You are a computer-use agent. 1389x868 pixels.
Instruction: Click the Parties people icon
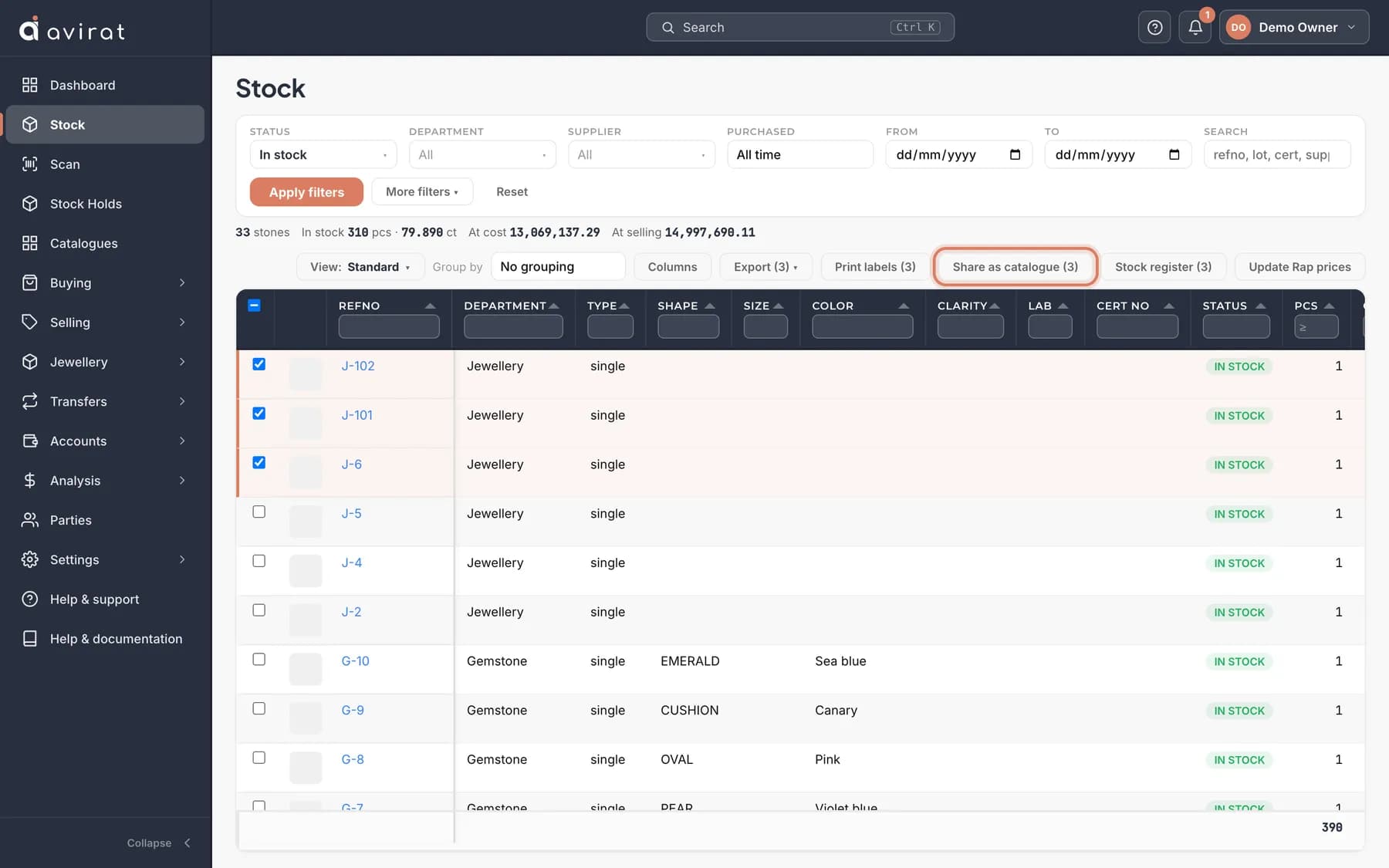click(29, 520)
